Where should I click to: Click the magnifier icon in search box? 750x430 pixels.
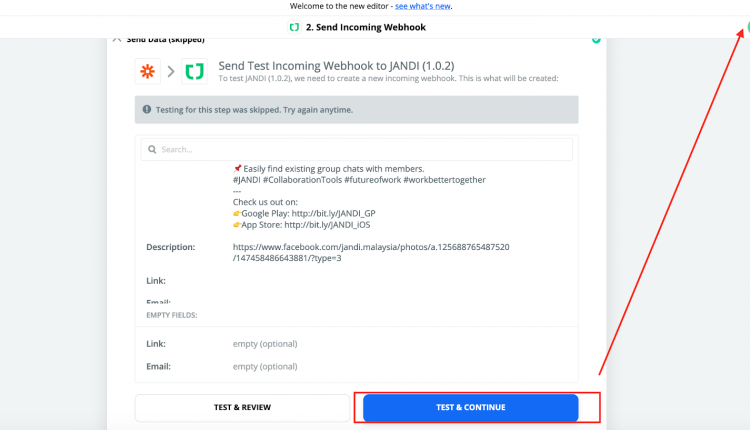(152, 150)
